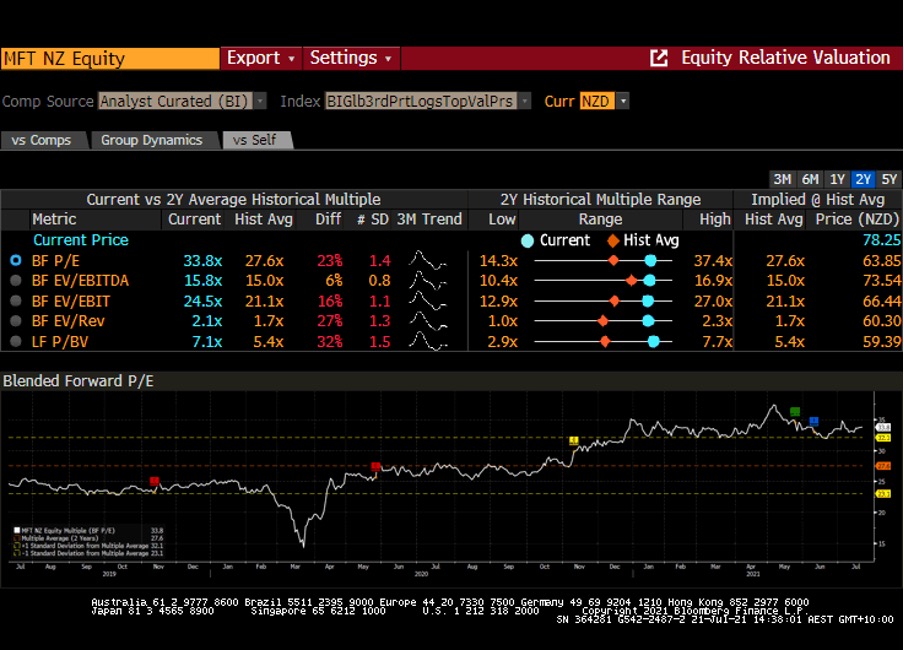Click the Equity Relative Valuation pop-out icon

[659, 58]
